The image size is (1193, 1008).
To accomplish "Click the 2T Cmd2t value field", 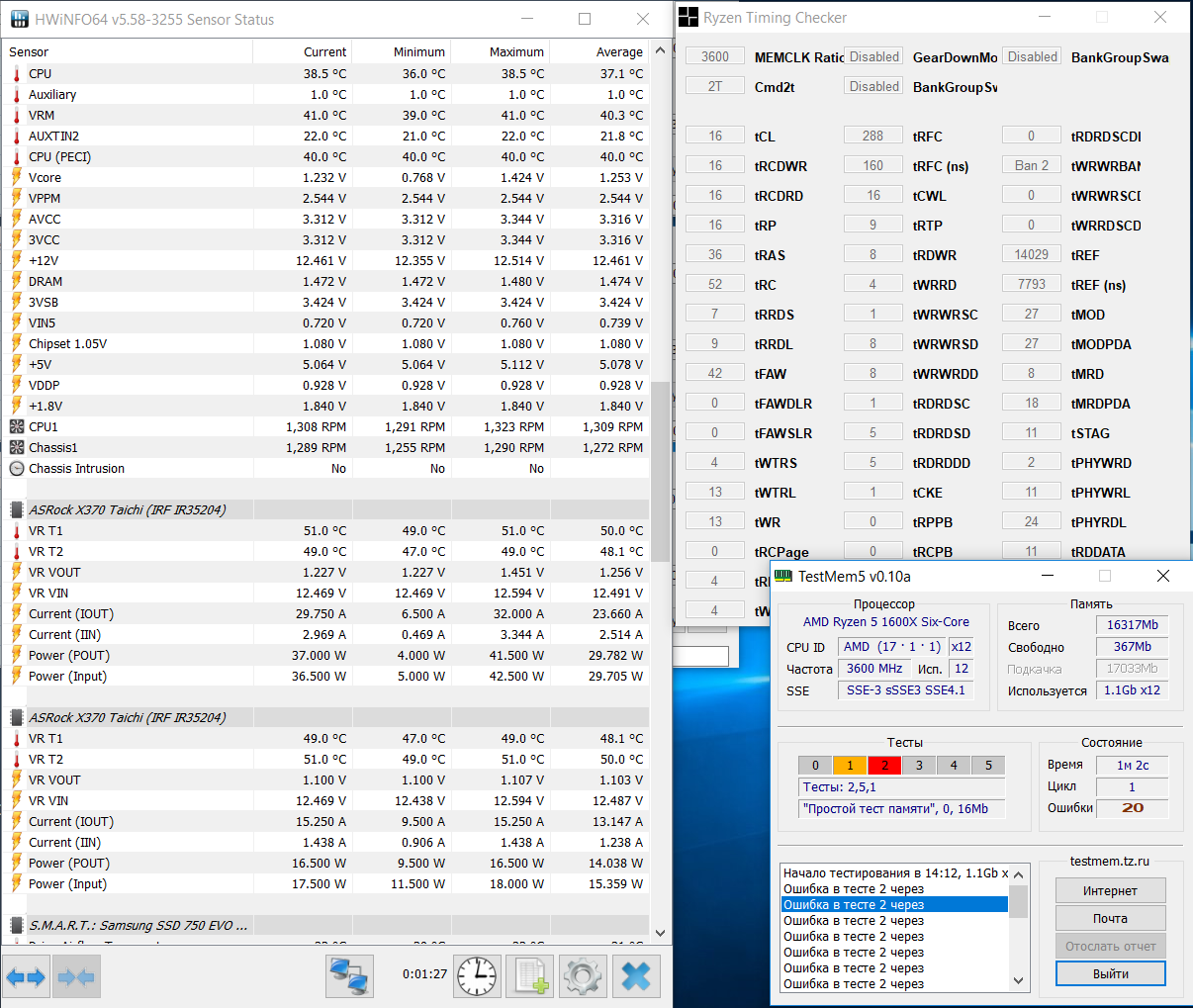I will (715, 86).
